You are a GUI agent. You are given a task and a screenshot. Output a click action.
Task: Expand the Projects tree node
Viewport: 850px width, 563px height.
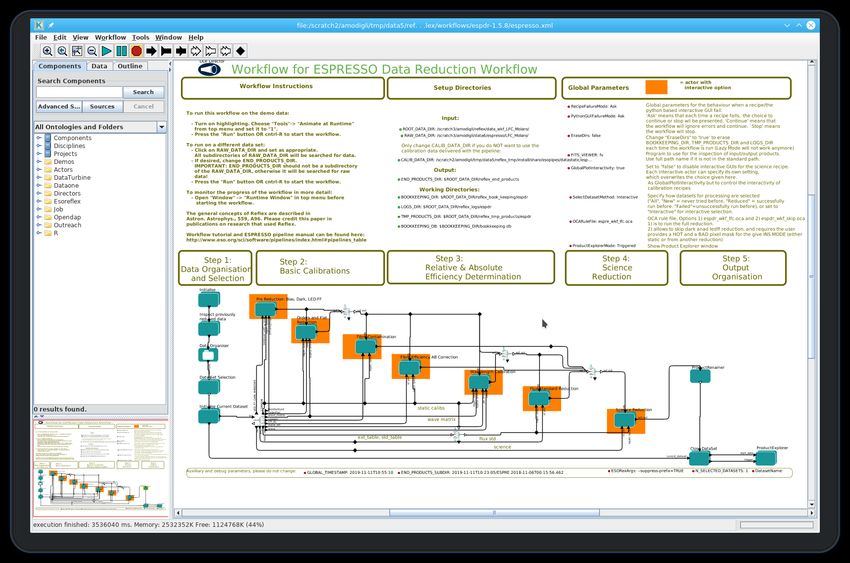tap(39, 153)
